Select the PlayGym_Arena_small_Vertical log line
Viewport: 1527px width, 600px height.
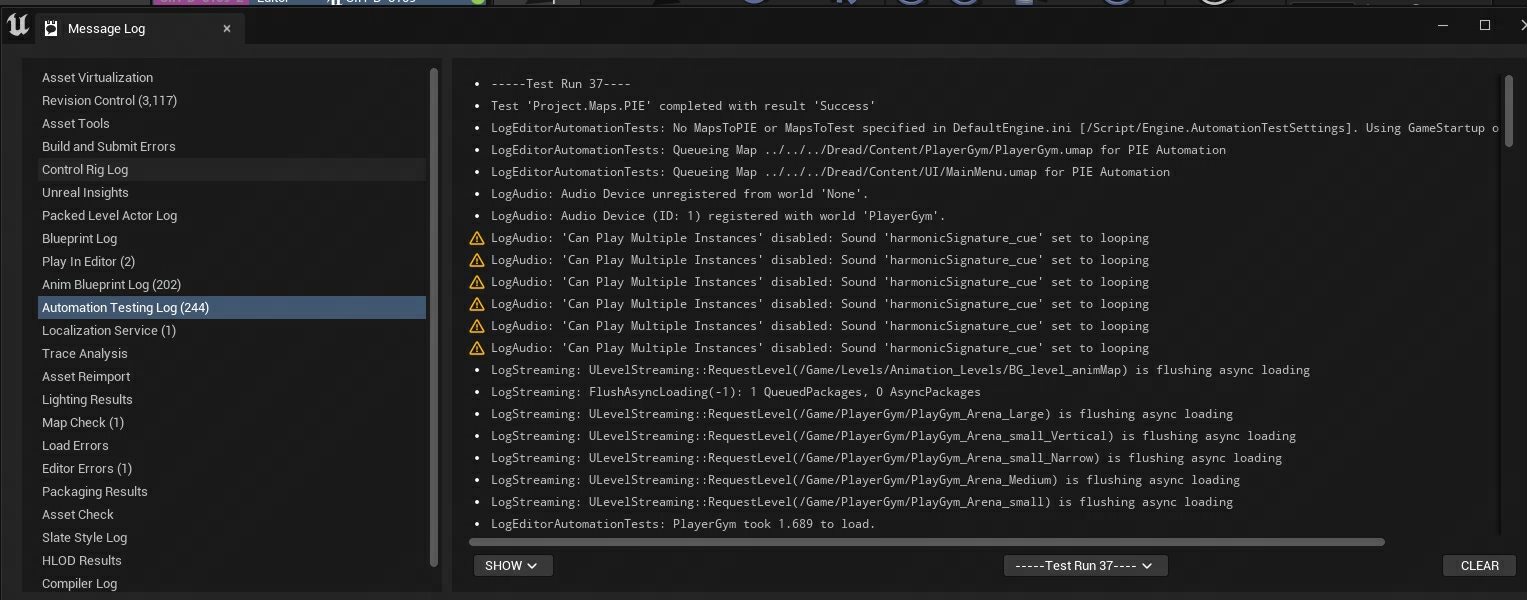[x=893, y=436]
